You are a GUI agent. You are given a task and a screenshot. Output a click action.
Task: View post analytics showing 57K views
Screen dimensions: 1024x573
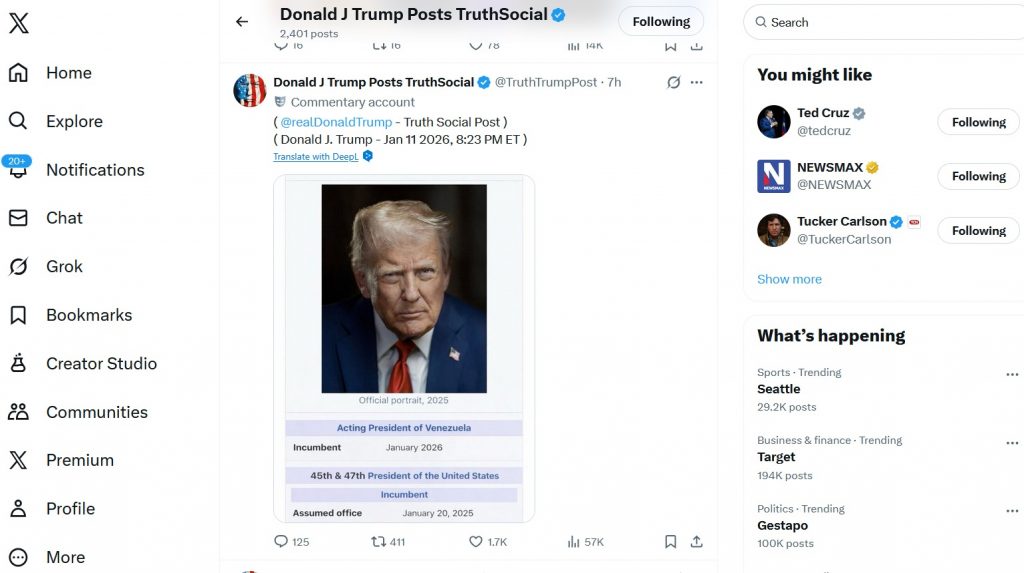pos(574,541)
